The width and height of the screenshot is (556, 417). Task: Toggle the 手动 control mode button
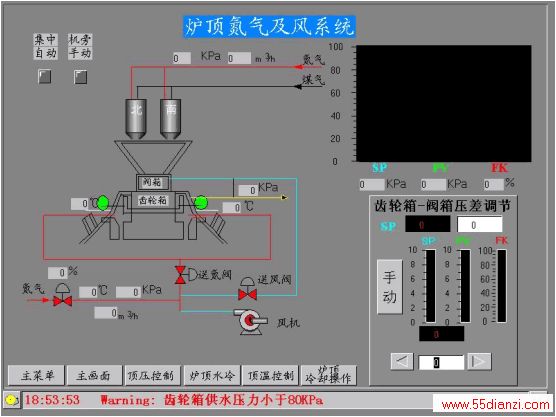390,287
